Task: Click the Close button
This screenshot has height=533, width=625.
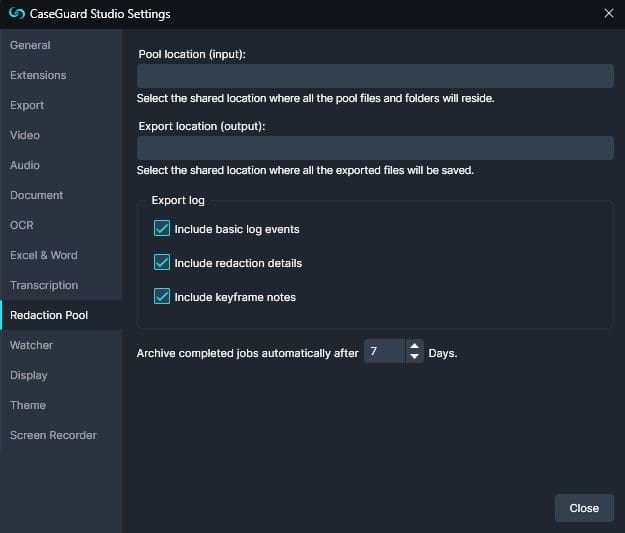Action: 584,508
